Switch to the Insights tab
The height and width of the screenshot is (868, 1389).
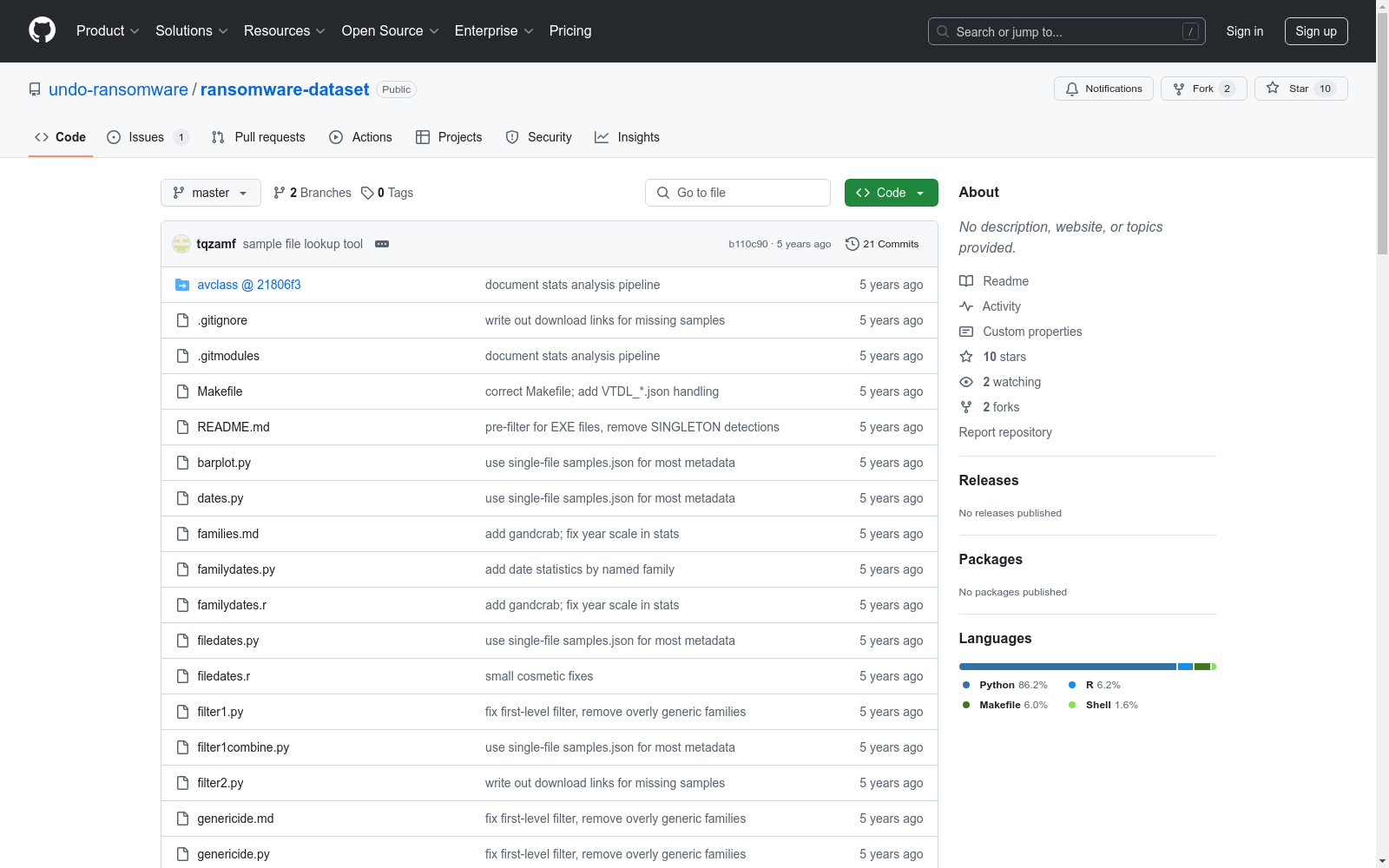point(628,137)
